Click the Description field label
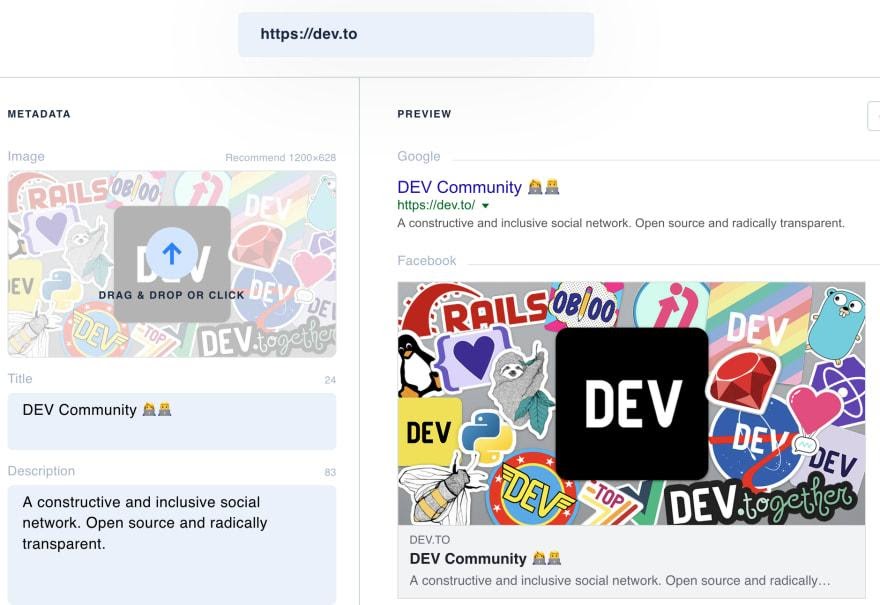880x605 pixels. pyautogui.click(x=41, y=471)
